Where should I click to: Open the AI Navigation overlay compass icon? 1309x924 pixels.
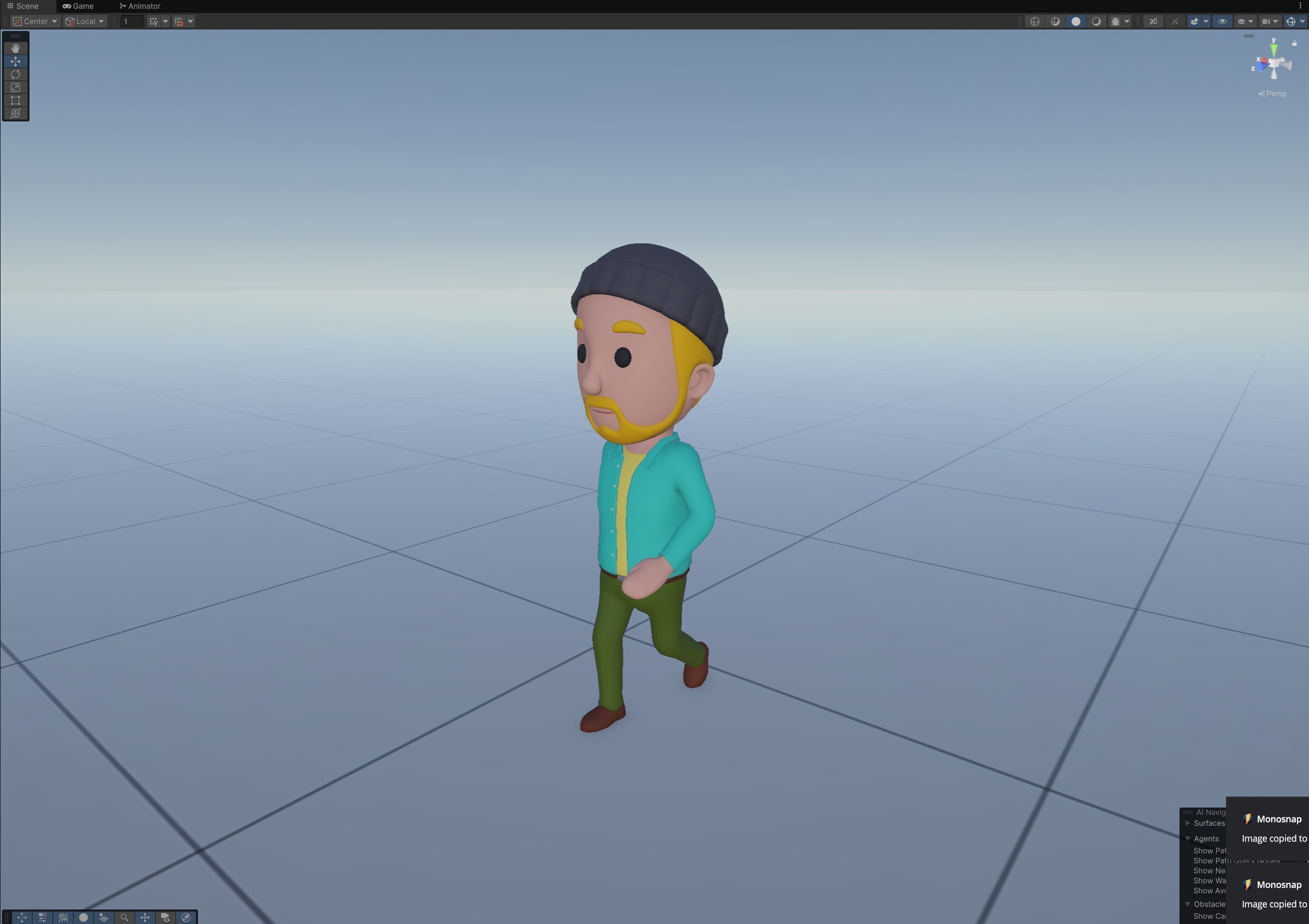186,917
